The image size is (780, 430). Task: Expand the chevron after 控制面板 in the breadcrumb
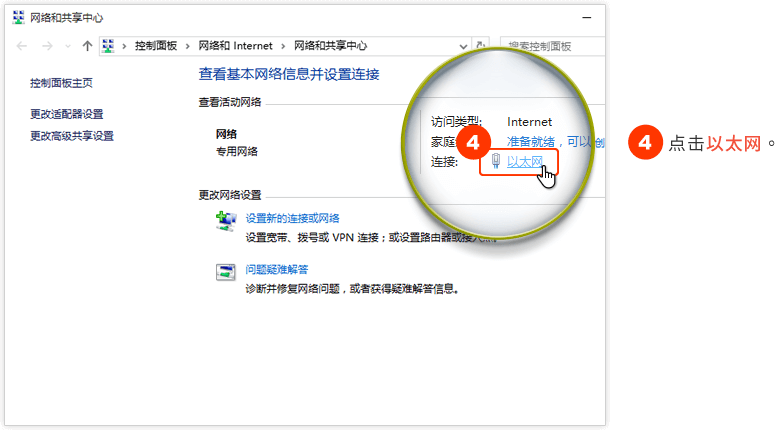[190, 46]
